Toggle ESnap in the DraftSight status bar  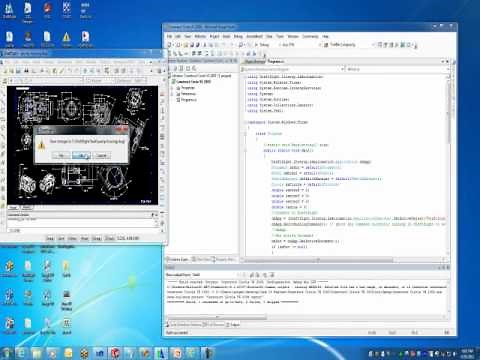tap(96, 238)
